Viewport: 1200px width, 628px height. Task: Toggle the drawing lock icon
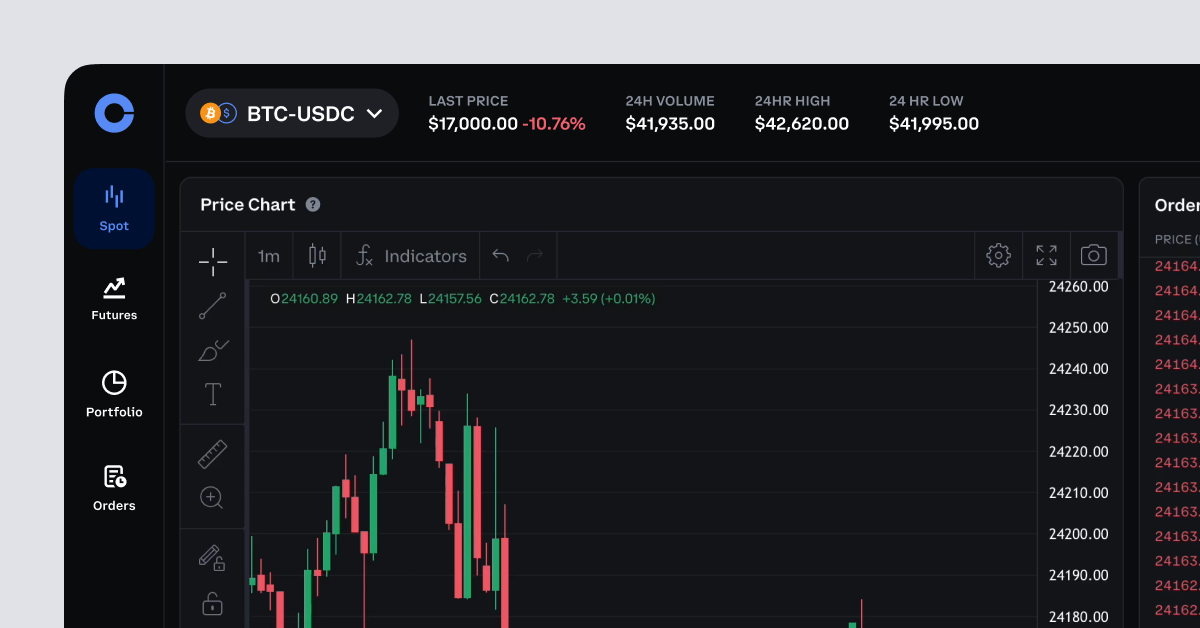point(212,558)
